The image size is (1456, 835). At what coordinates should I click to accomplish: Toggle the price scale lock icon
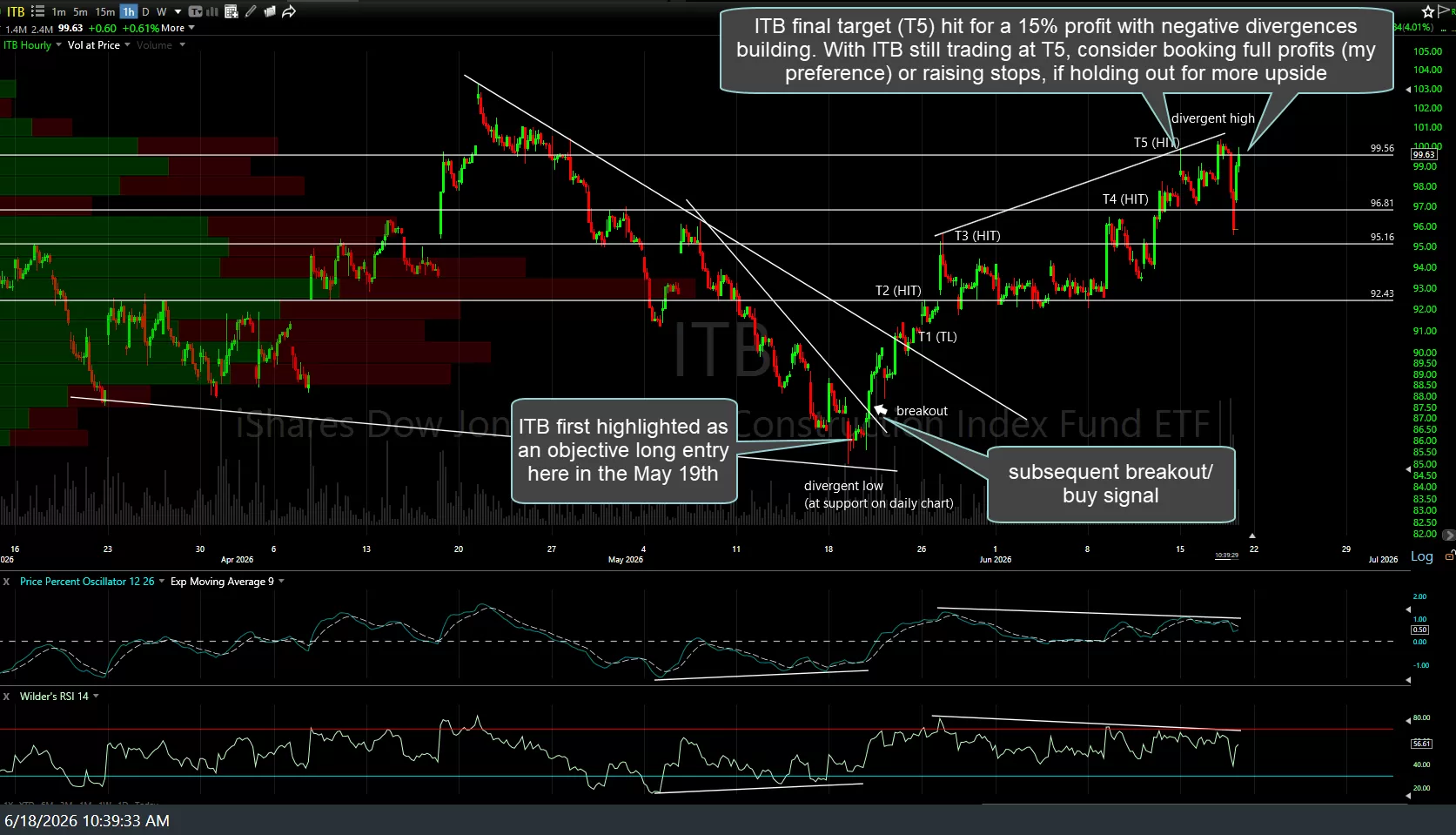[1449, 555]
